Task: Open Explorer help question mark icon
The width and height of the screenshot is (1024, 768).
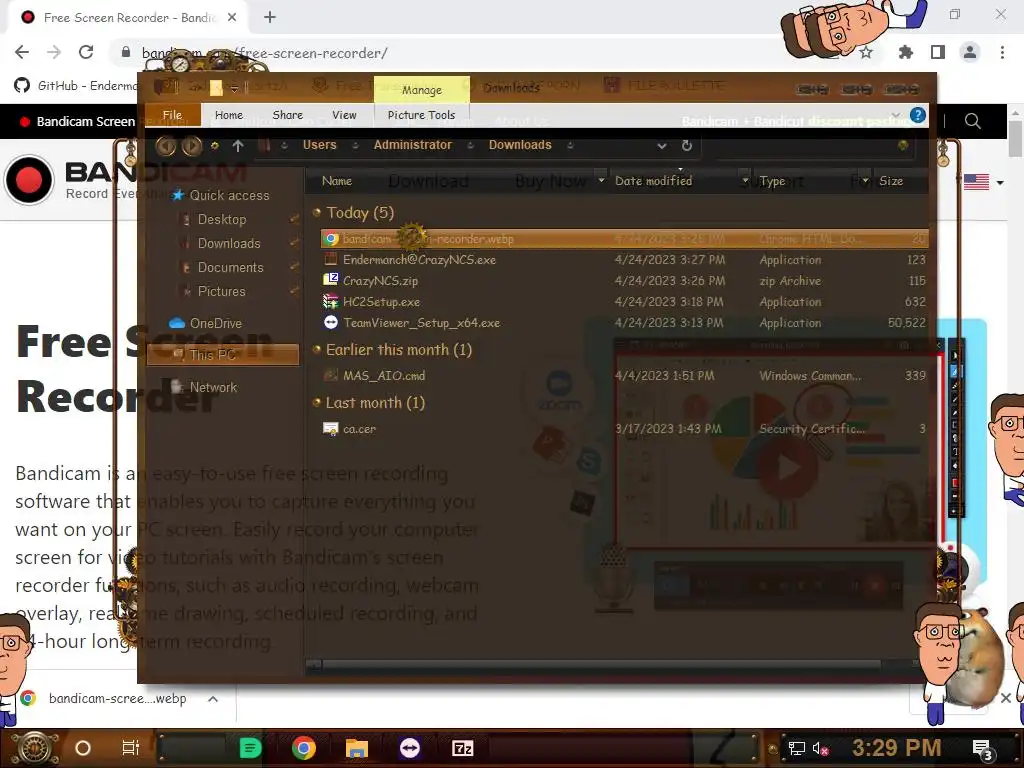Action: pyautogui.click(x=918, y=116)
